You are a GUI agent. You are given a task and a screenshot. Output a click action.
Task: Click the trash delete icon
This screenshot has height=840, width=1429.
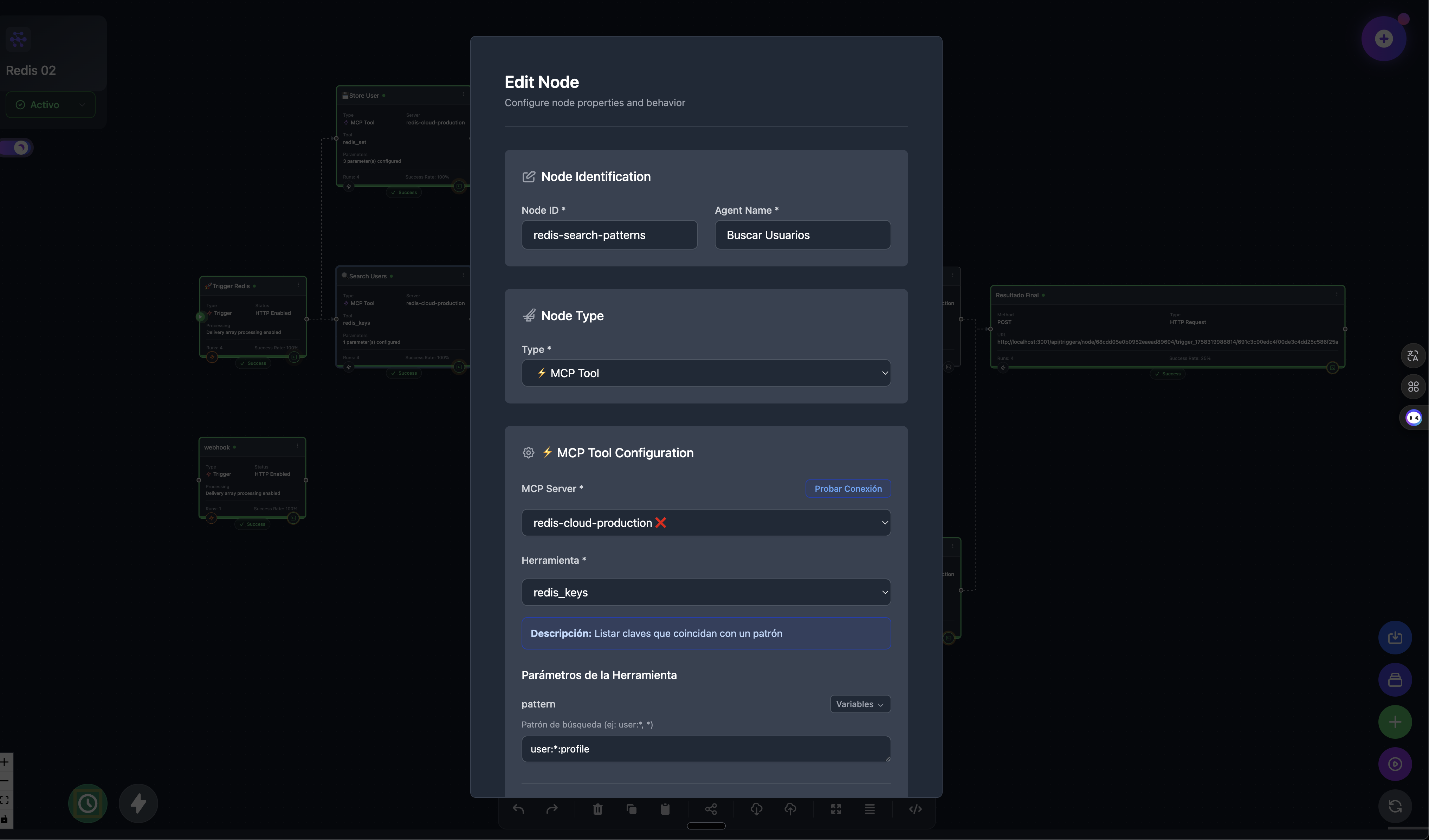(x=598, y=809)
